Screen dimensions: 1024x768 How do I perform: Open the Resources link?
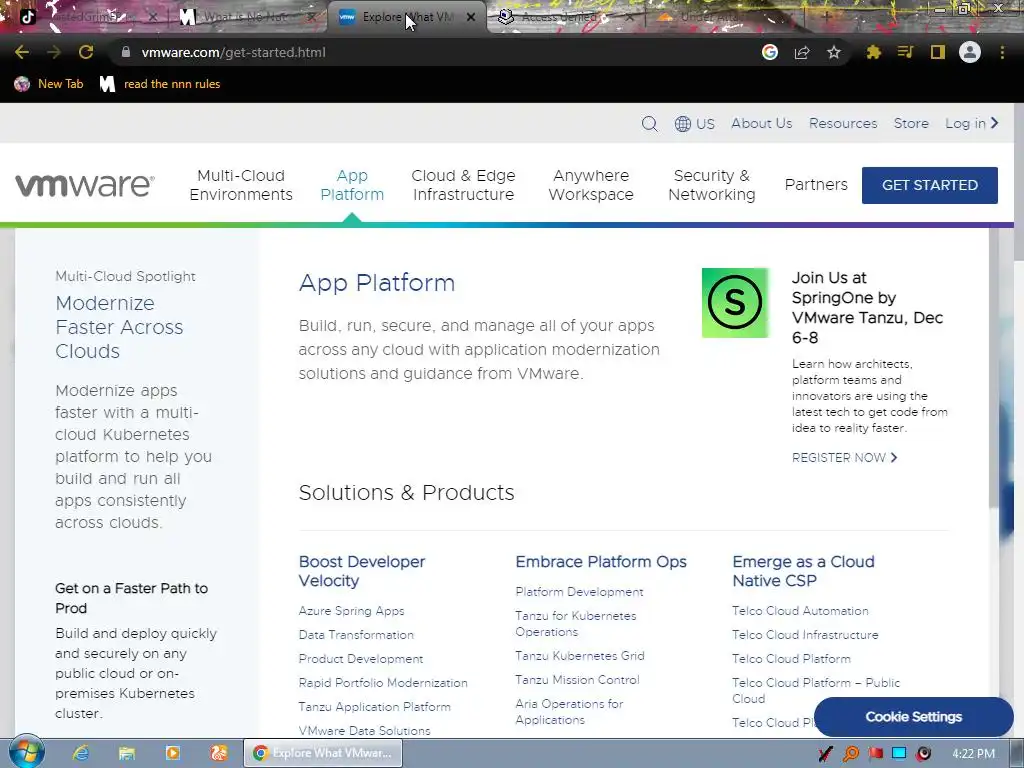843,123
